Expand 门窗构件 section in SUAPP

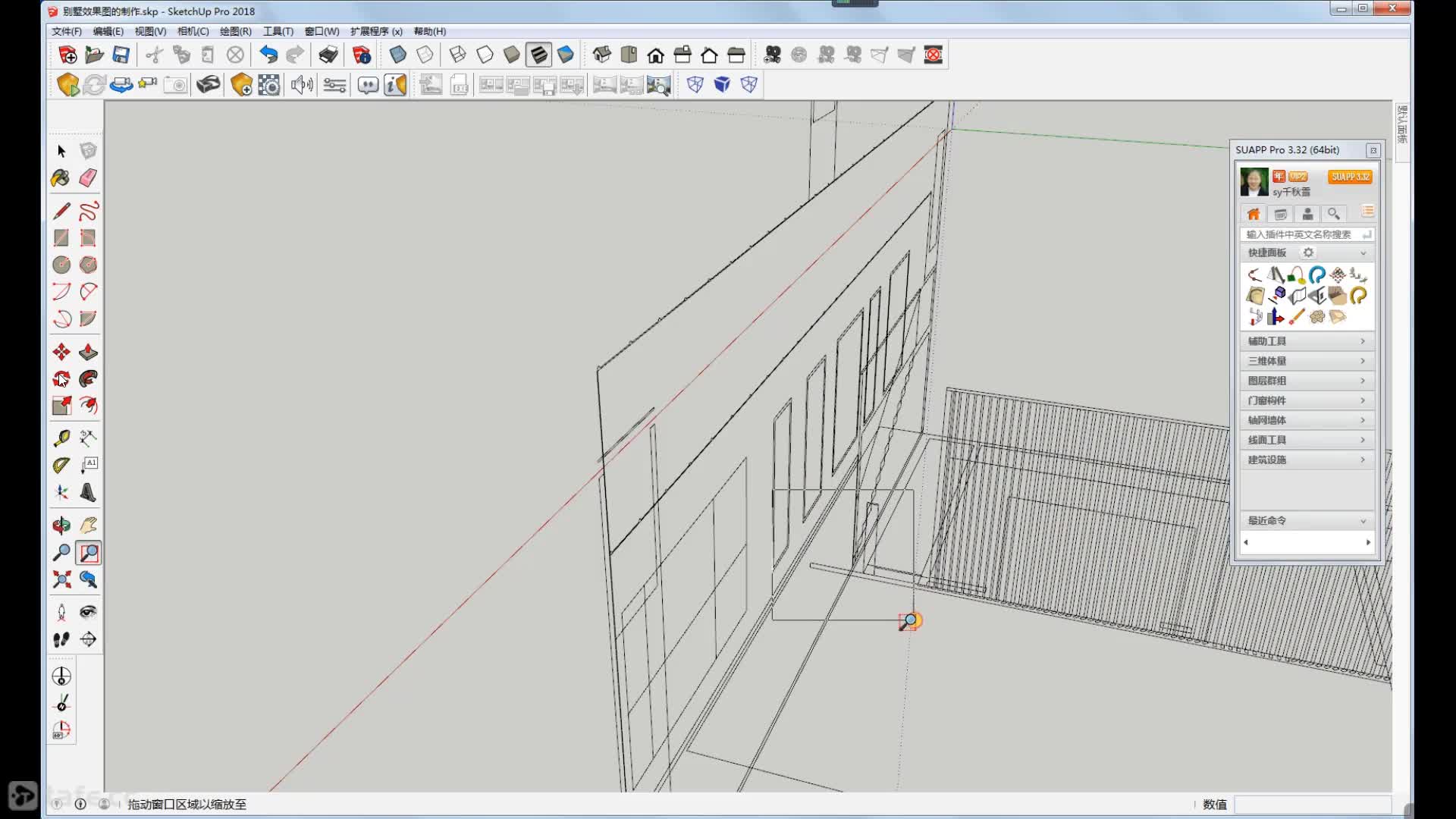pos(1307,400)
